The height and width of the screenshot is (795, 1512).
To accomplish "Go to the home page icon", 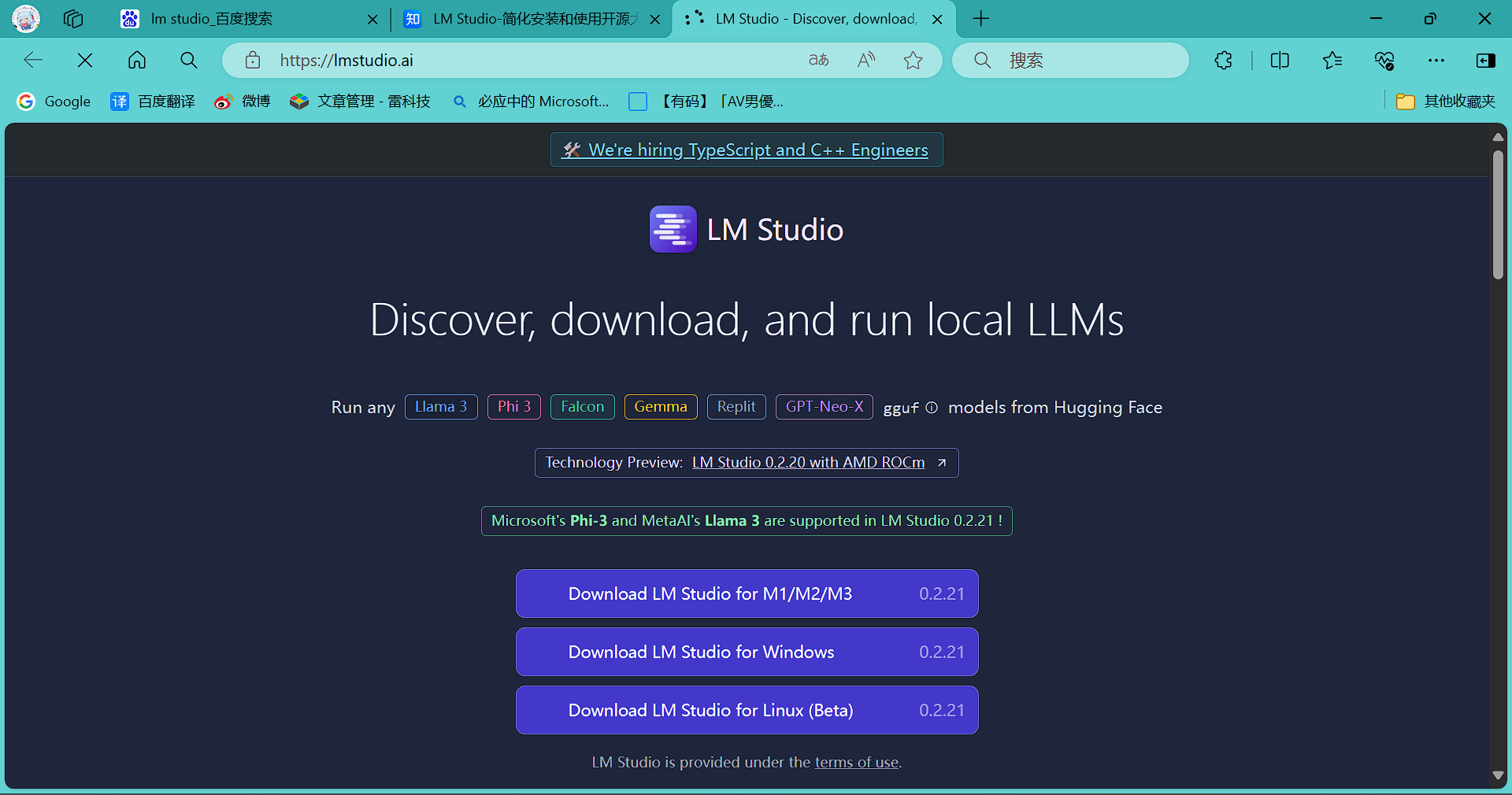I will click(x=137, y=60).
